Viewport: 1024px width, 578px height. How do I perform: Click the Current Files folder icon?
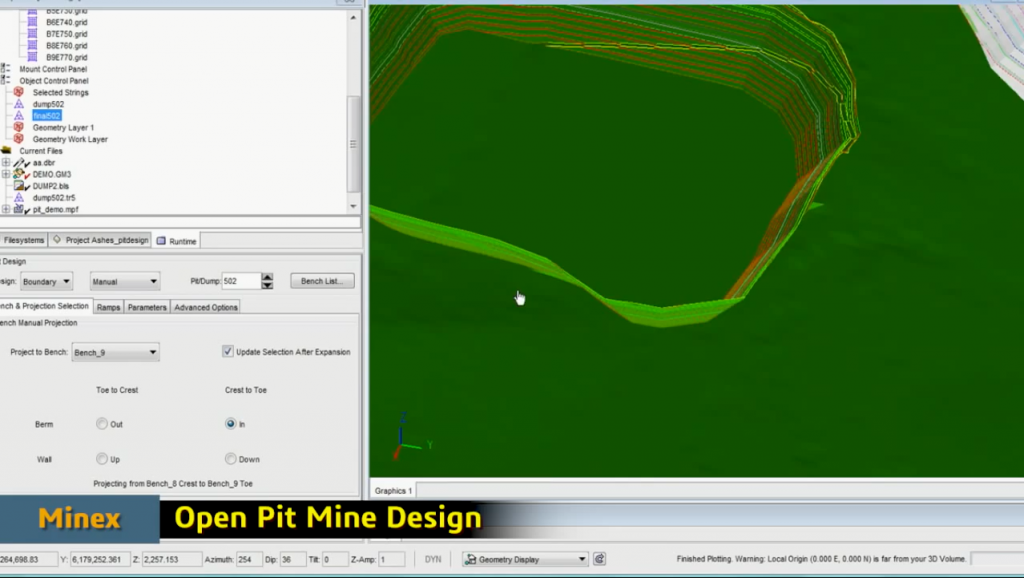tap(7, 151)
